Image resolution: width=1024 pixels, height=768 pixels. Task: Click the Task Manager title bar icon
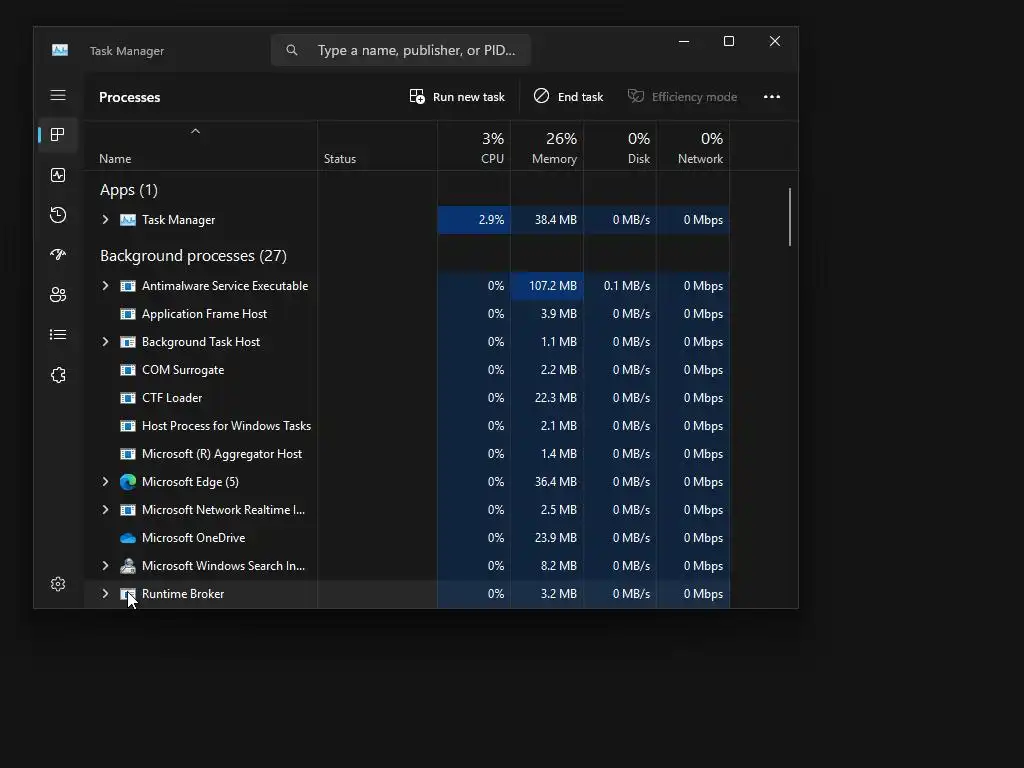click(60, 50)
